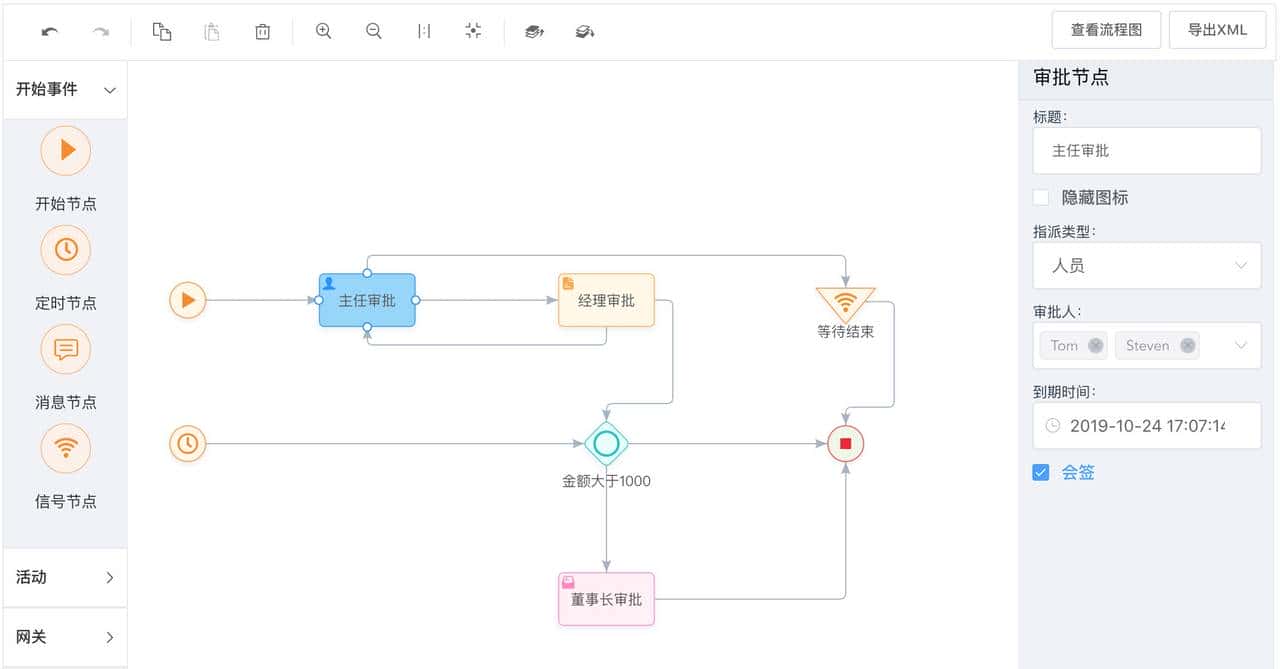Enable the 隐藏图标 checkbox
Screen dimensions: 1280x669
(1040, 197)
